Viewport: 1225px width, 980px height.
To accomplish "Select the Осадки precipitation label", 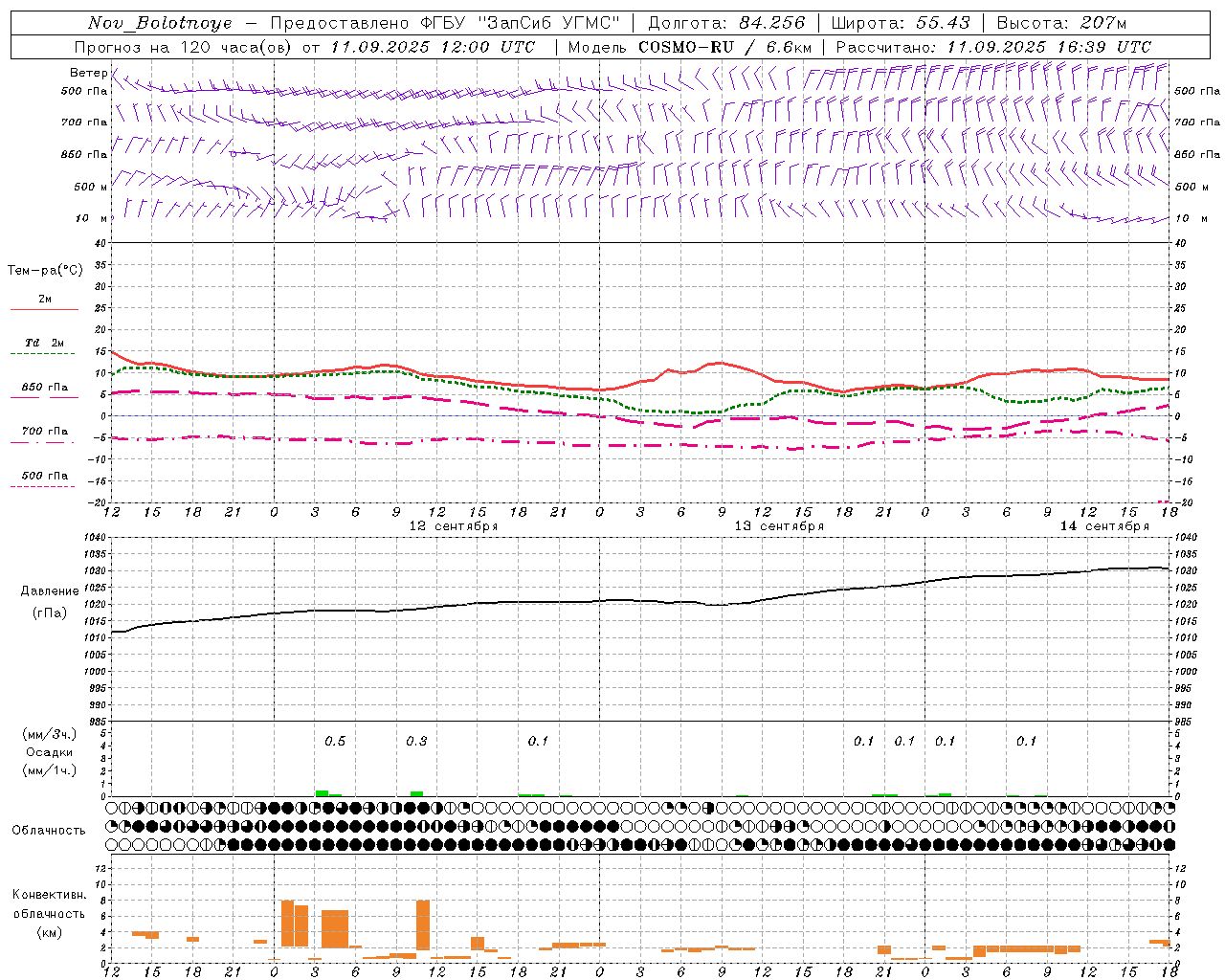I will 49,752.
